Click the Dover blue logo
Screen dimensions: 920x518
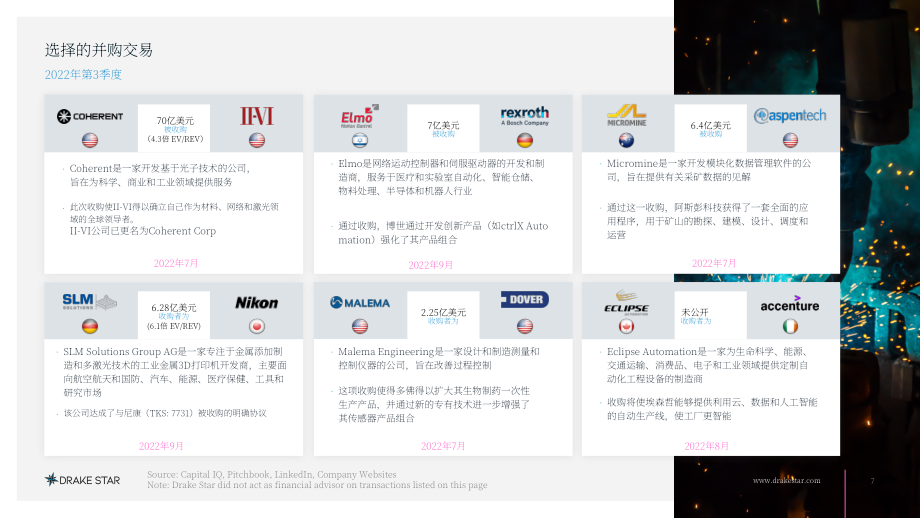click(525, 300)
